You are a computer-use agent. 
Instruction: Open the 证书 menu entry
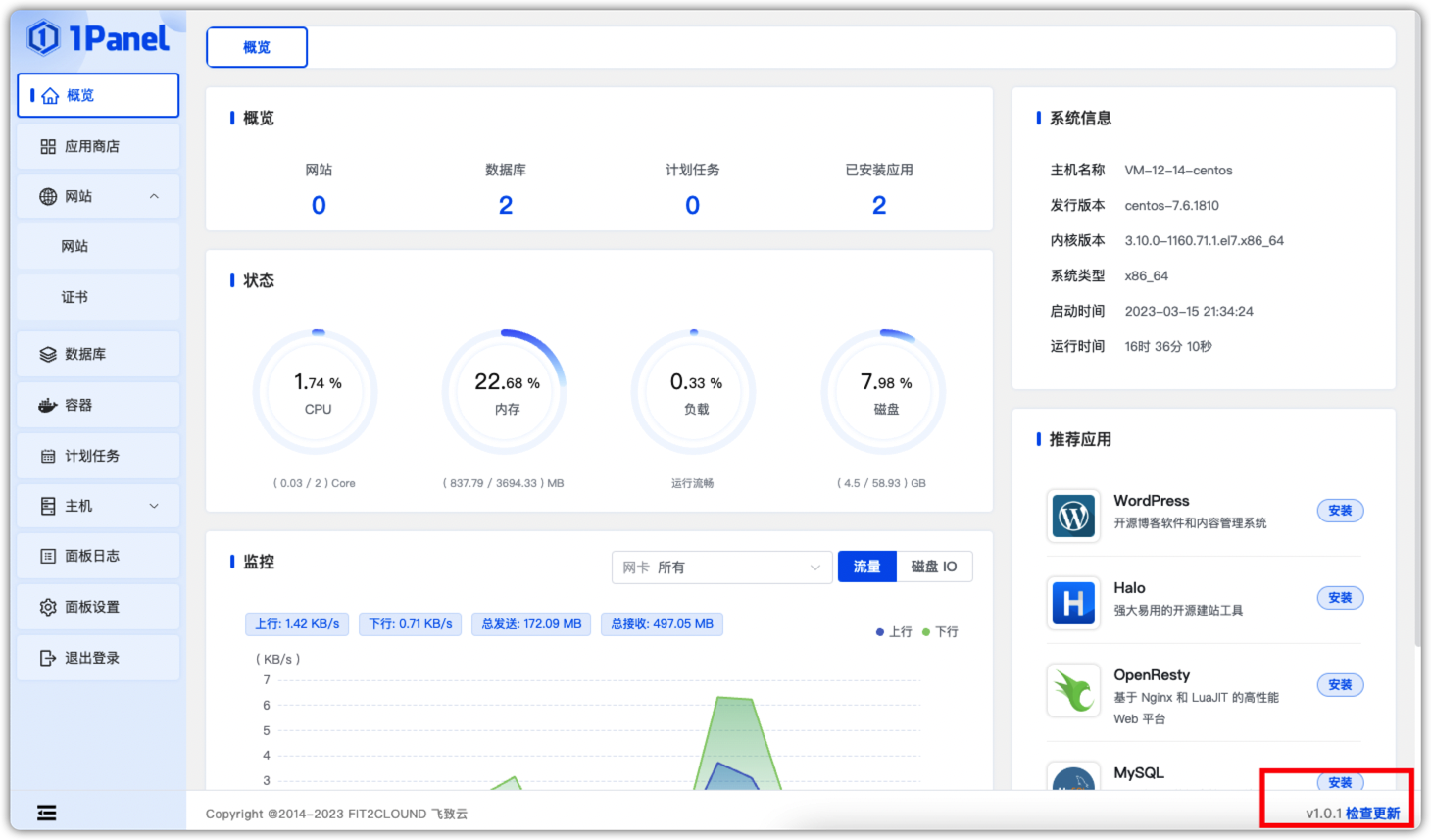pyautogui.click(x=74, y=296)
